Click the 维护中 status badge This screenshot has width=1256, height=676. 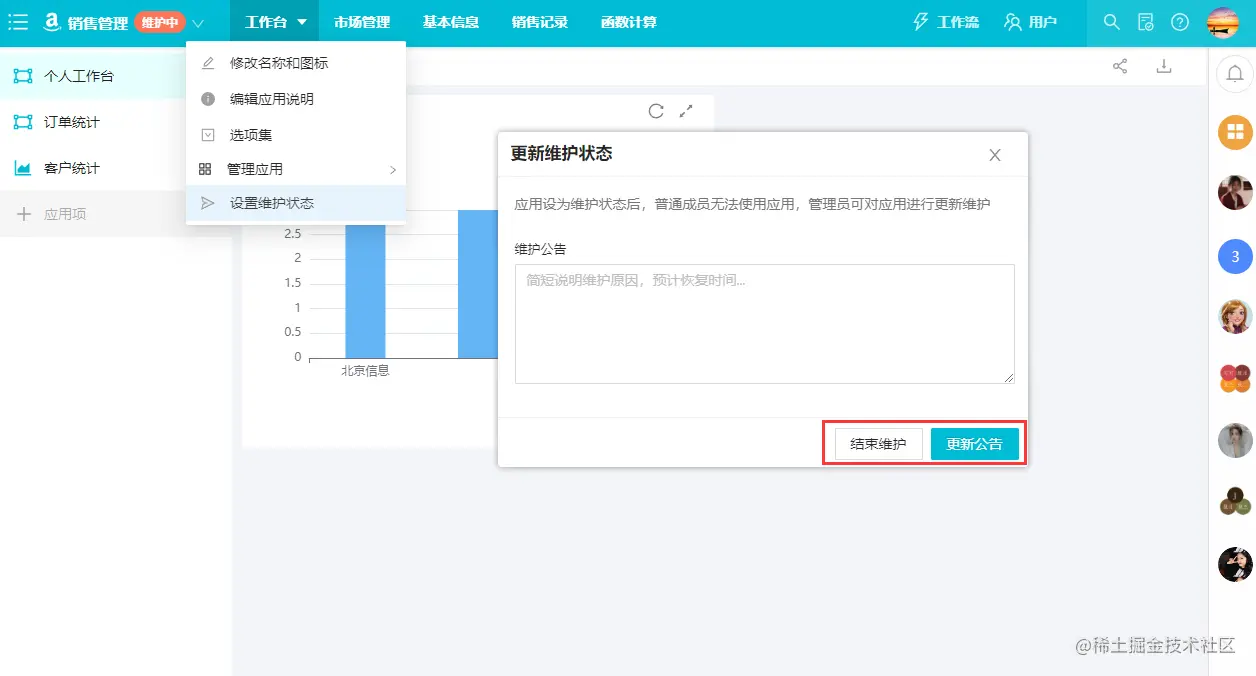pyautogui.click(x=160, y=22)
